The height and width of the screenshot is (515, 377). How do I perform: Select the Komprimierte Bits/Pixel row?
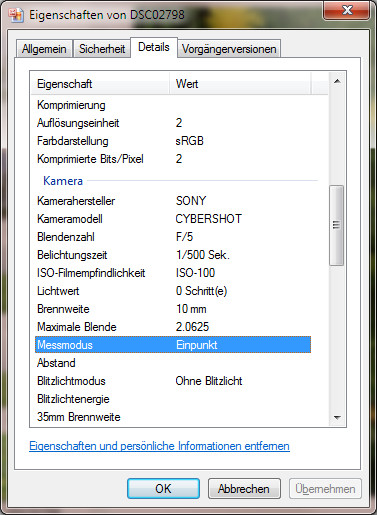[173, 159]
